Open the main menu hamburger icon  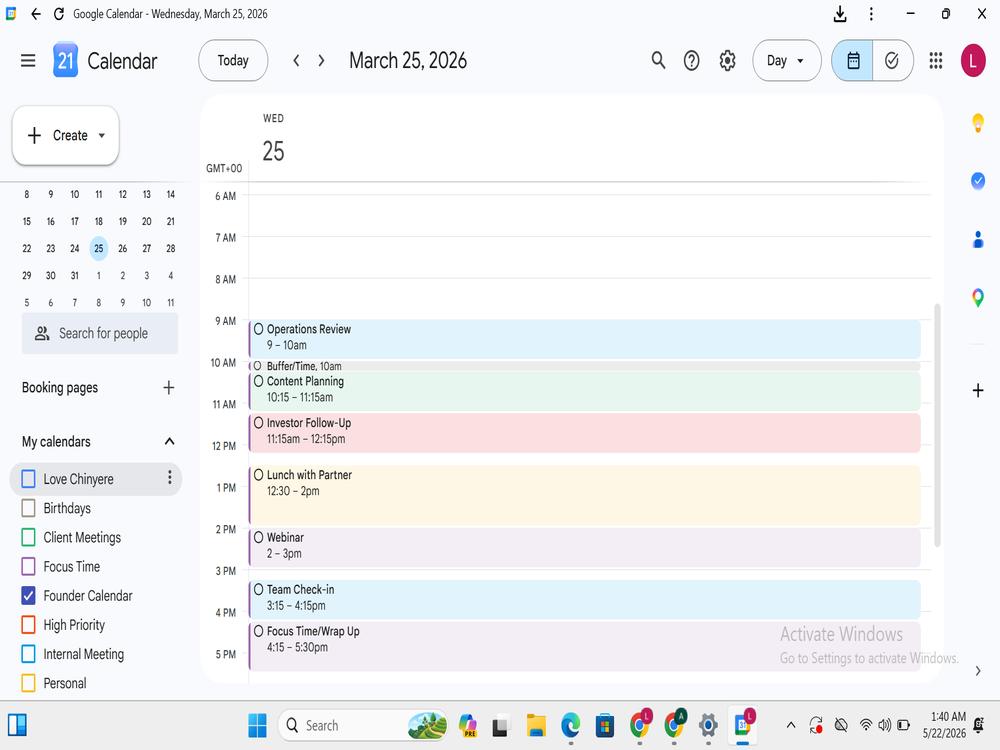28,61
